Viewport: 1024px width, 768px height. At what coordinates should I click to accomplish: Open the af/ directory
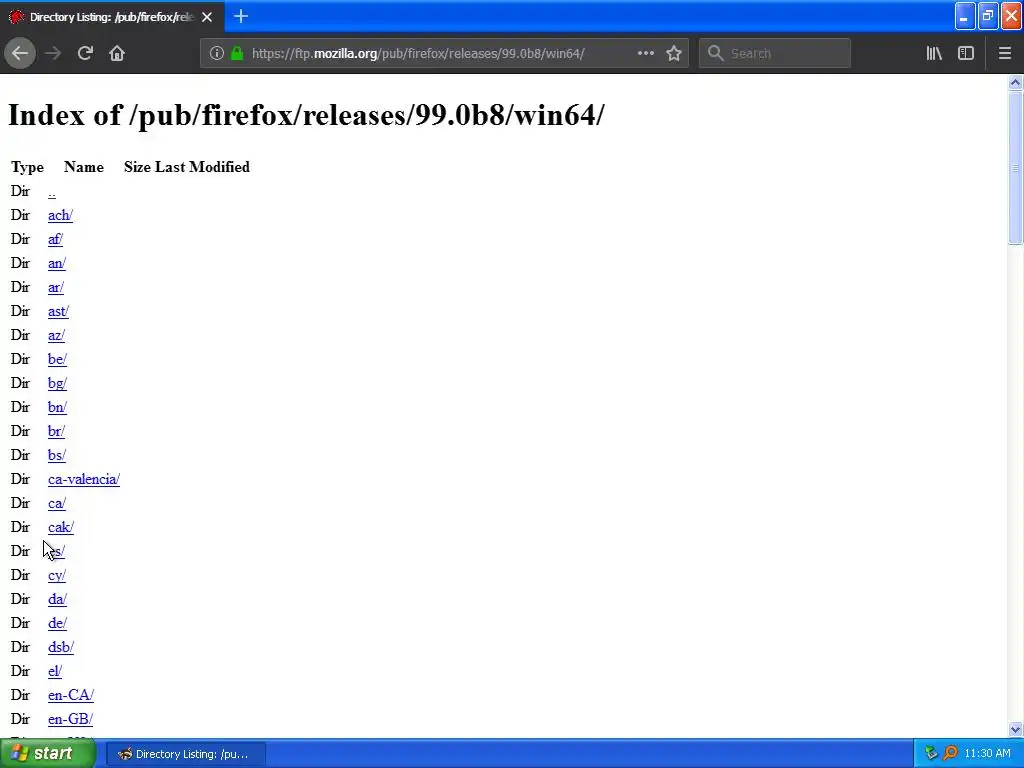(55, 240)
